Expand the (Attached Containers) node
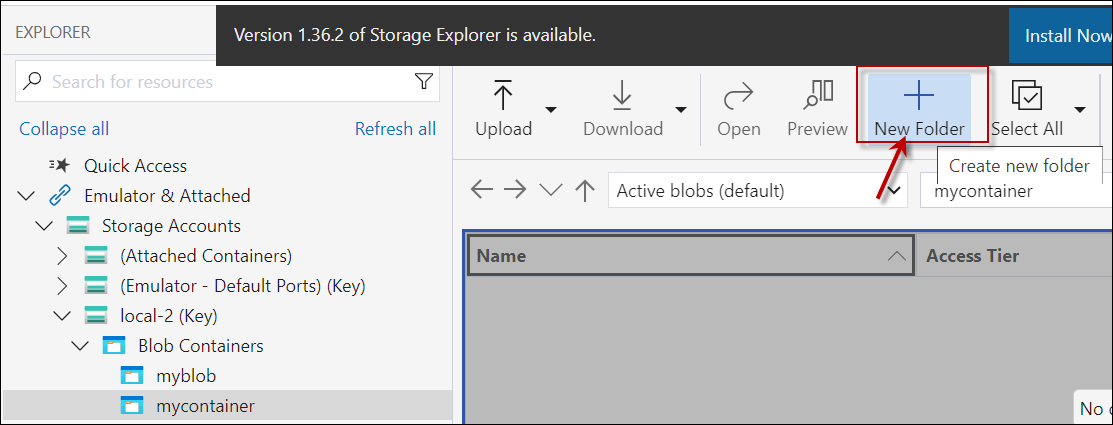 pyautogui.click(x=63, y=256)
